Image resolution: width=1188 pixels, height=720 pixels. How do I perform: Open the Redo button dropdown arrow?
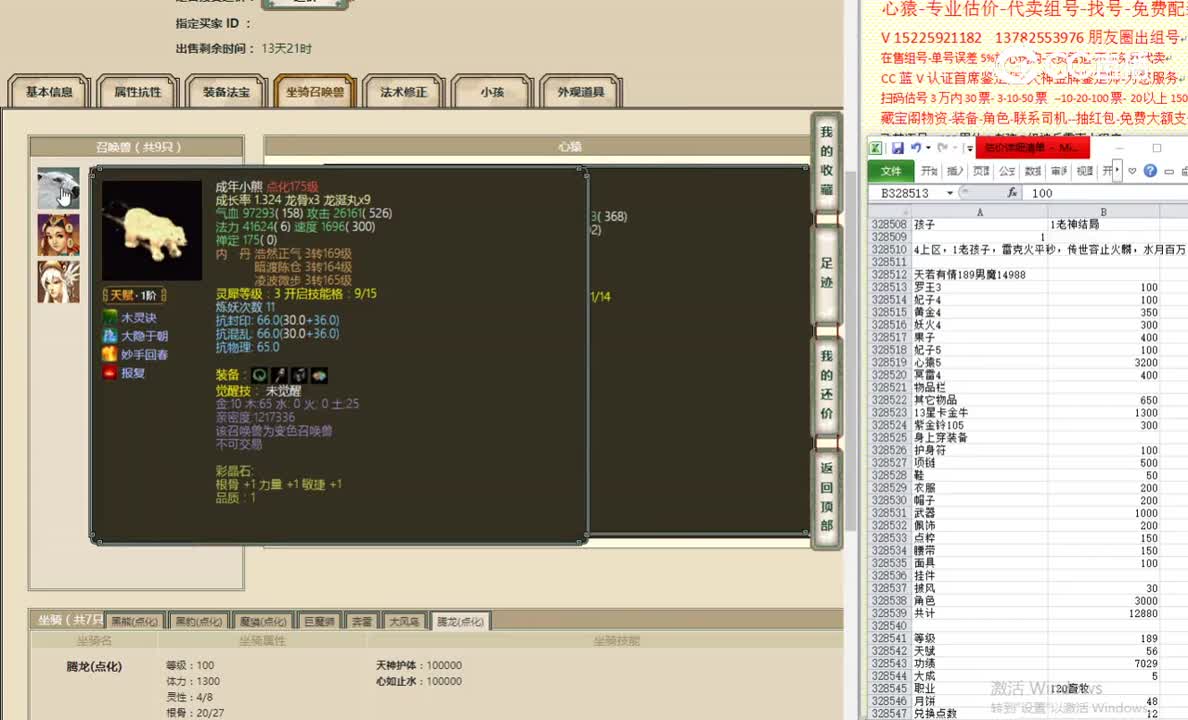click(x=955, y=148)
